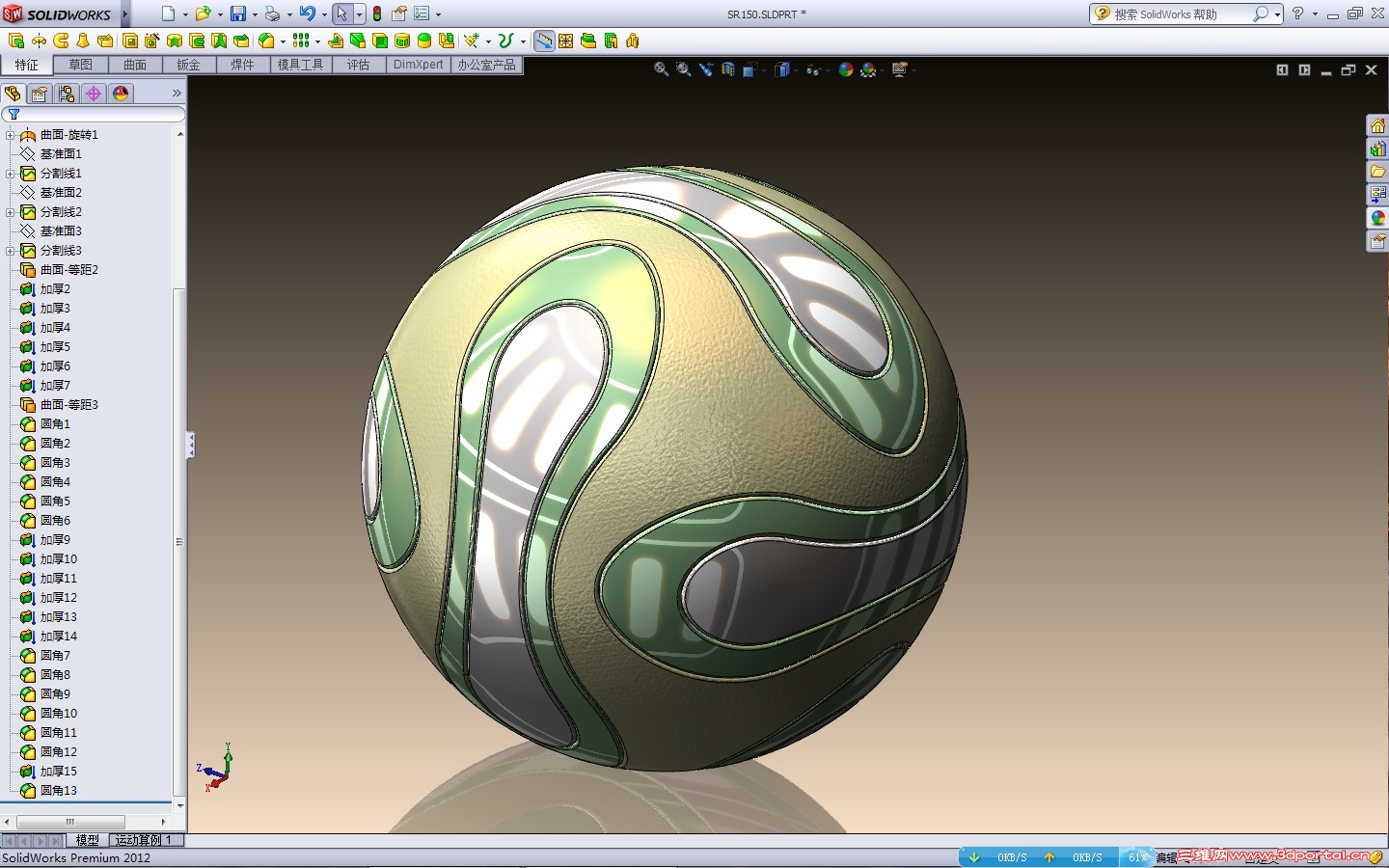The width and height of the screenshot is (1389, 868).
Task: Open the DimXpertManager crosshair tab icon
Action: tap(94, 94)
